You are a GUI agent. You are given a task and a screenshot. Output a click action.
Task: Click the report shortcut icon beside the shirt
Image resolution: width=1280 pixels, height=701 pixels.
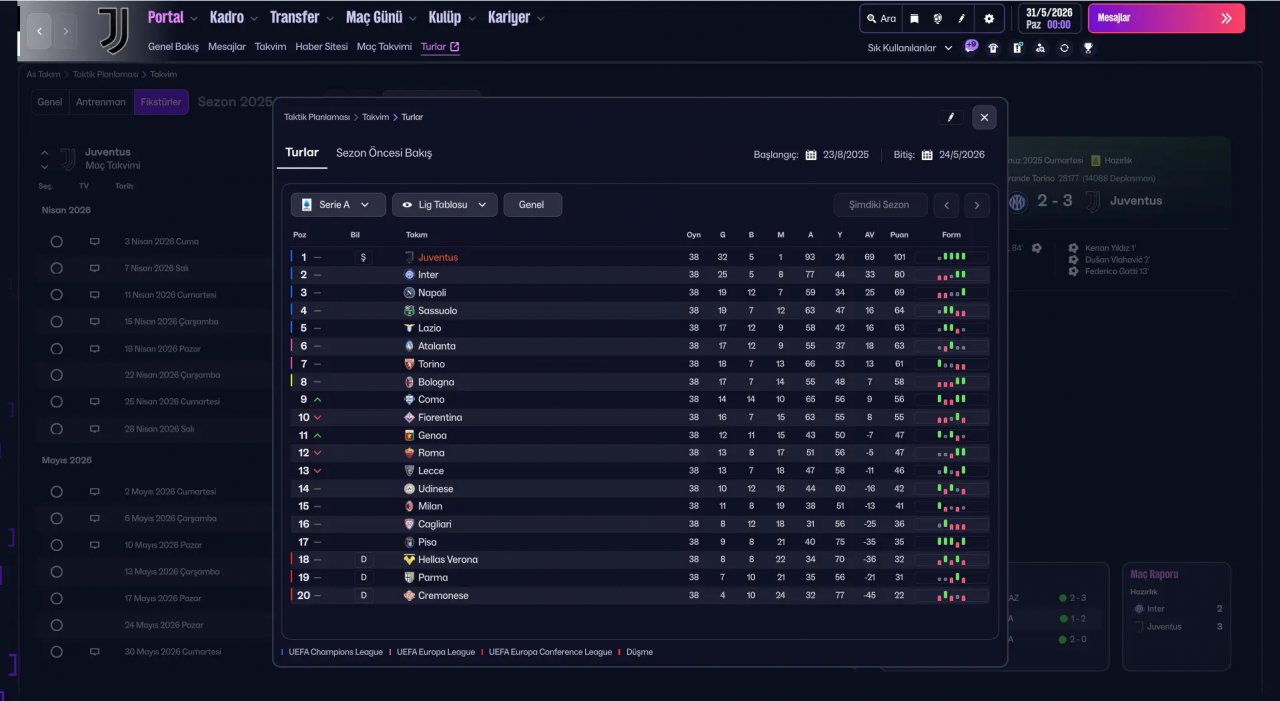point(1017,47)
